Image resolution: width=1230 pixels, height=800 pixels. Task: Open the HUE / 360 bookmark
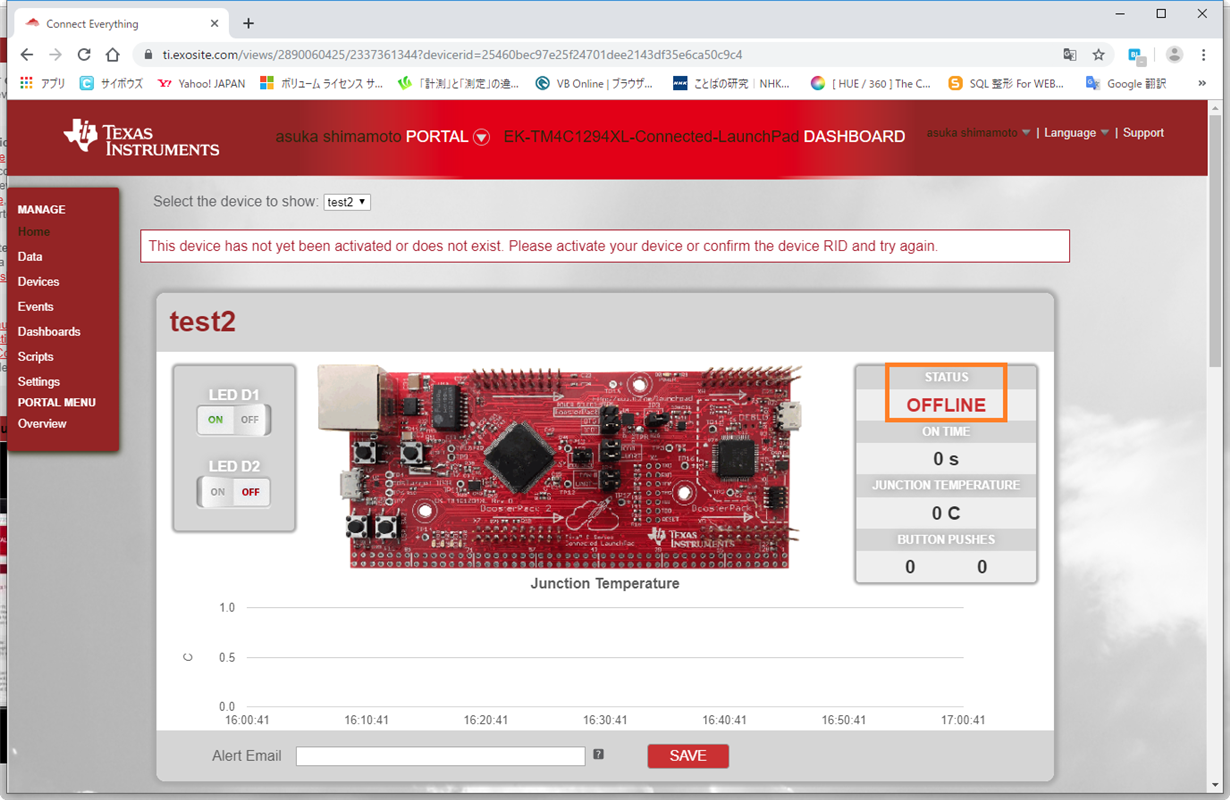click(x=871, y=84)
